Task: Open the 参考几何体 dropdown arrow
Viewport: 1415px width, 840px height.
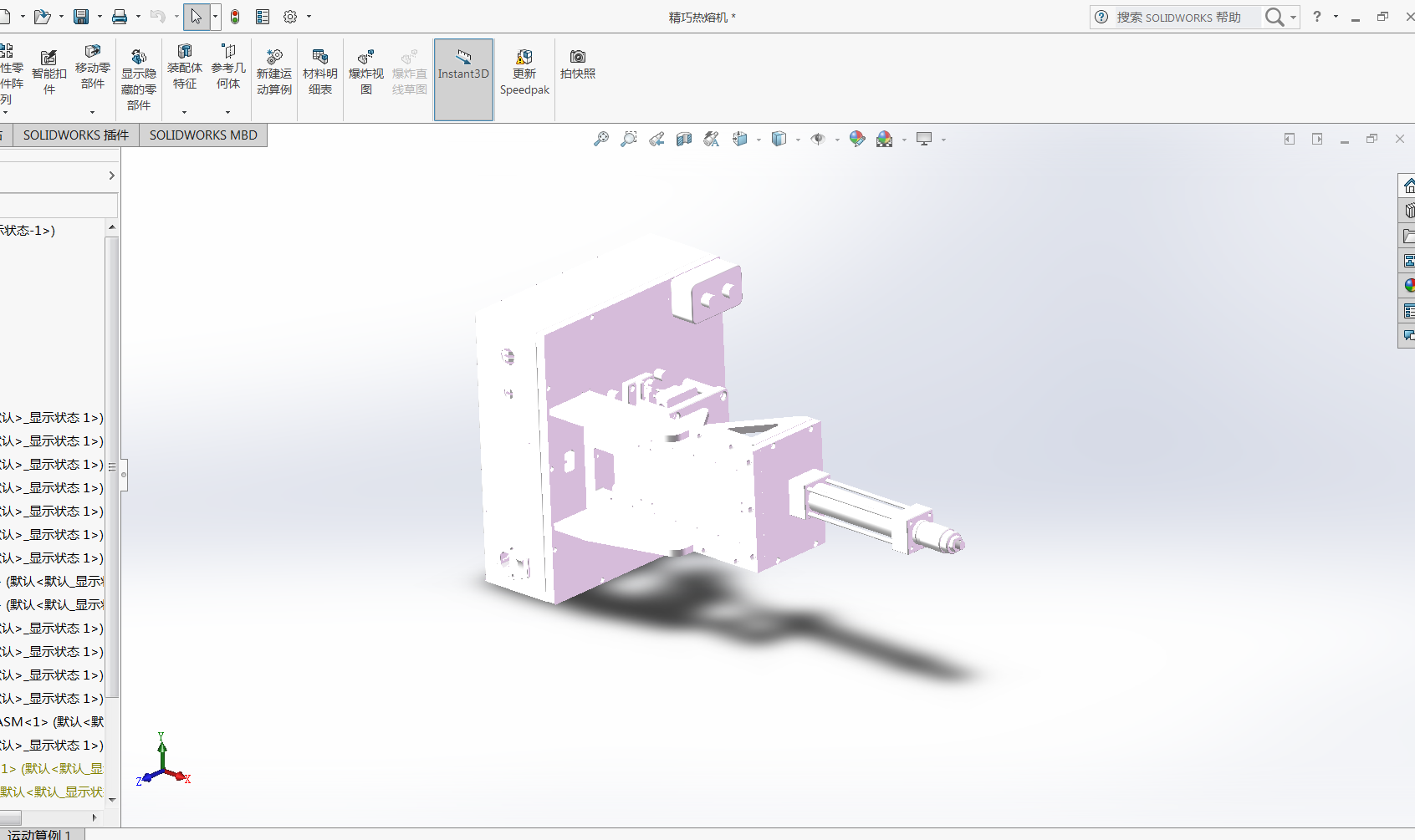Action: [228, 112]
